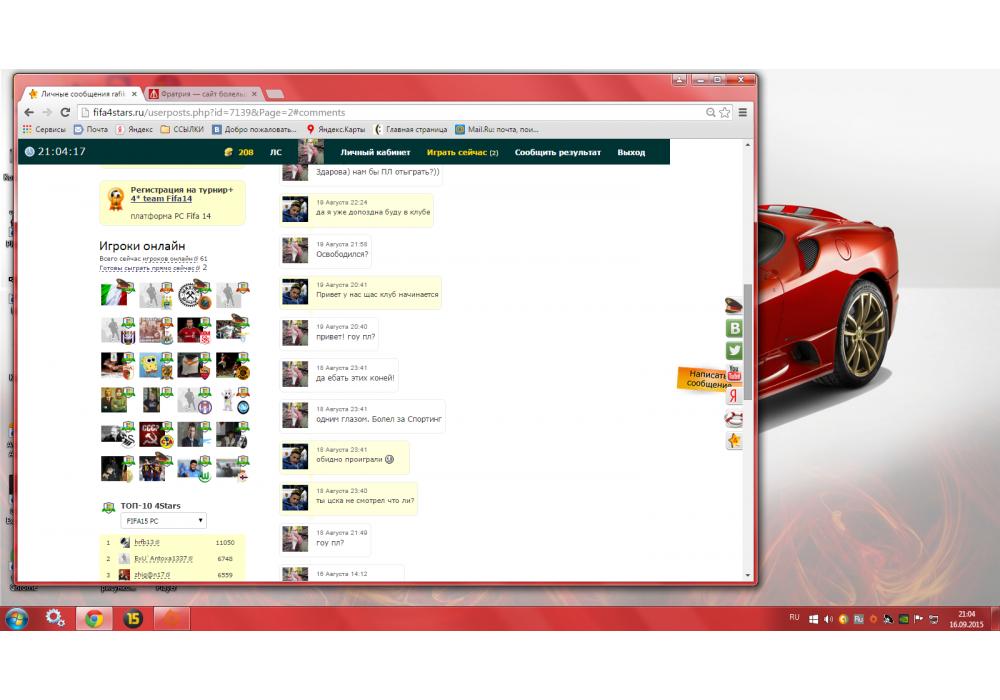This screenshot has height=700, width=1000.
Task: Open the 4* team Fifa14 tournament link
Action: [161, 199]
